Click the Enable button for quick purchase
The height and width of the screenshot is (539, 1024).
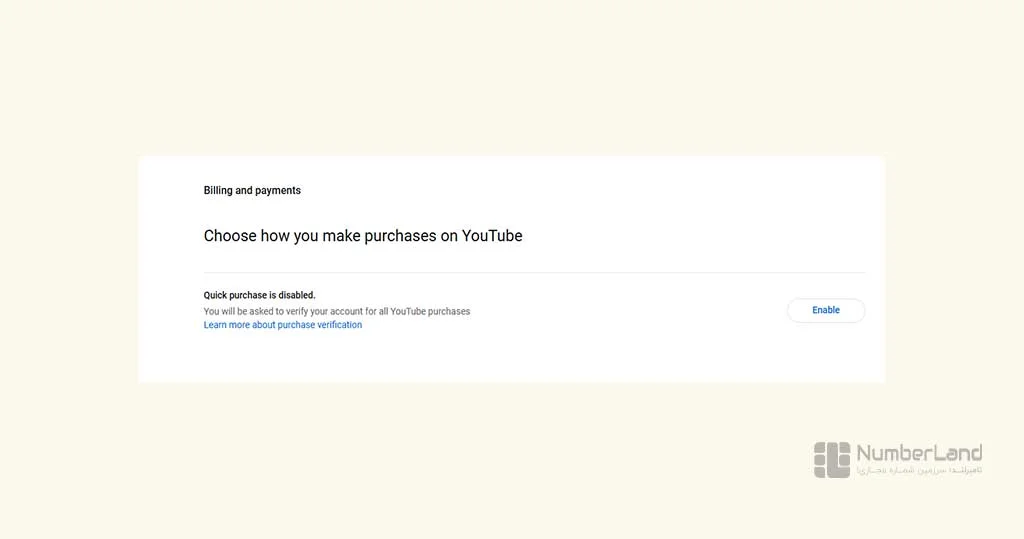(825, 310)
